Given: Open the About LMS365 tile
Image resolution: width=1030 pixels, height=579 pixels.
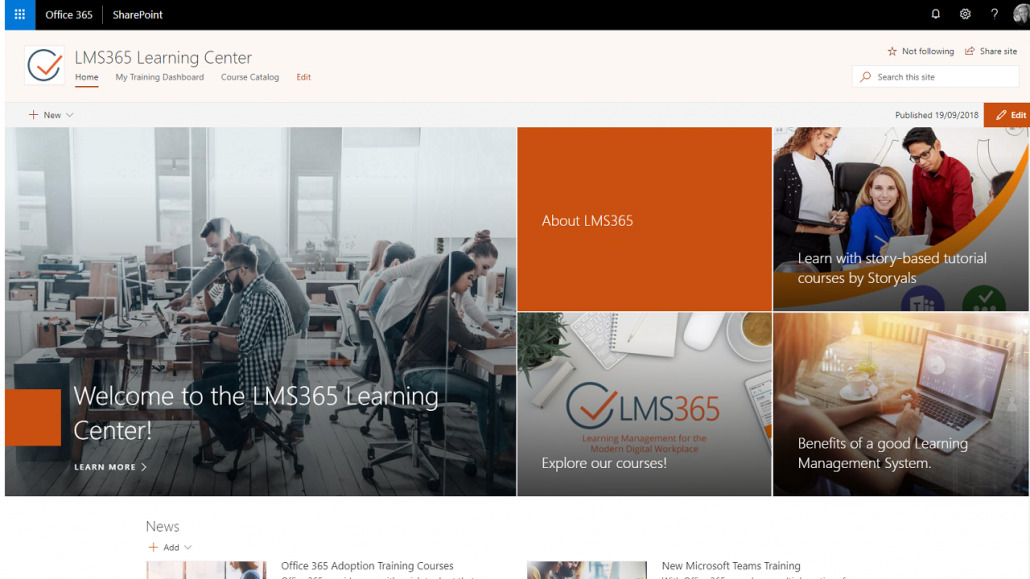Looking at the screenshot, I should coord(644,219).
